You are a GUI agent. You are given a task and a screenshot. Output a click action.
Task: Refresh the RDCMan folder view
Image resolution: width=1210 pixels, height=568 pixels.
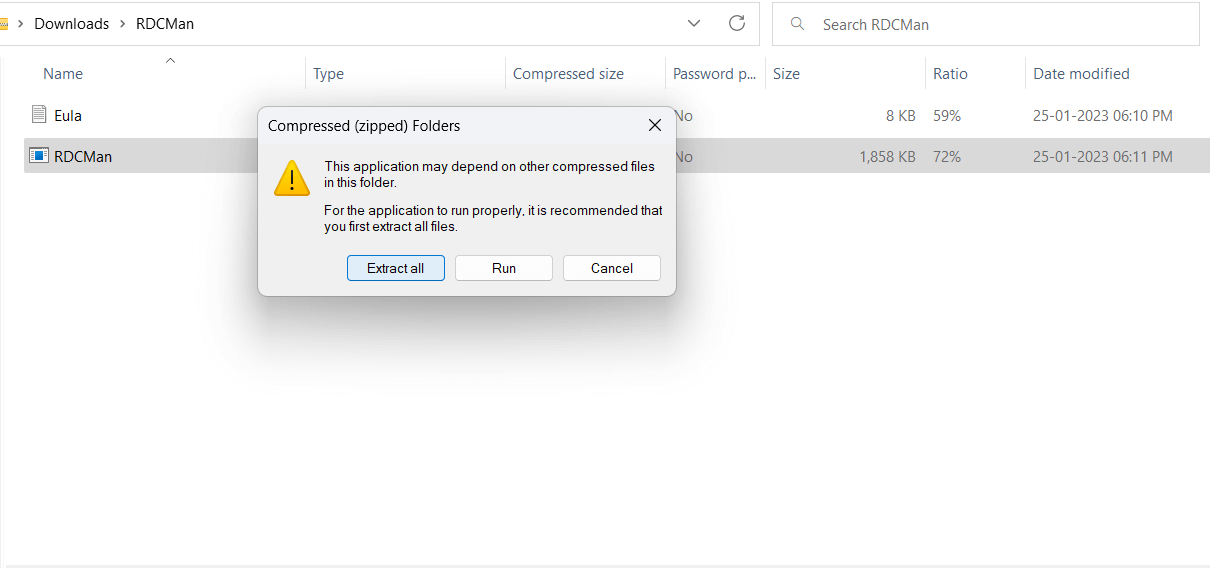click(x=737, y=23)
